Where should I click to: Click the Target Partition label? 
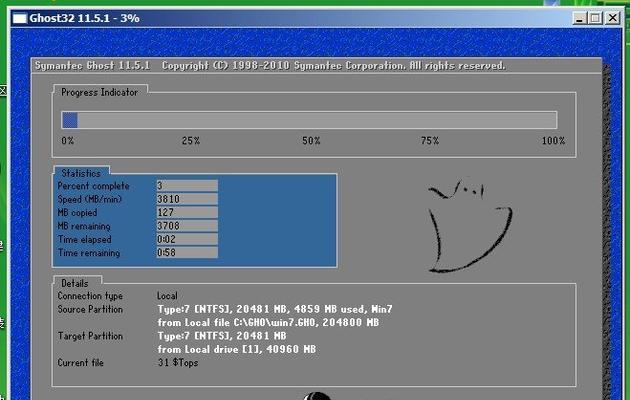pyautogui.click(x=90, y=336)
